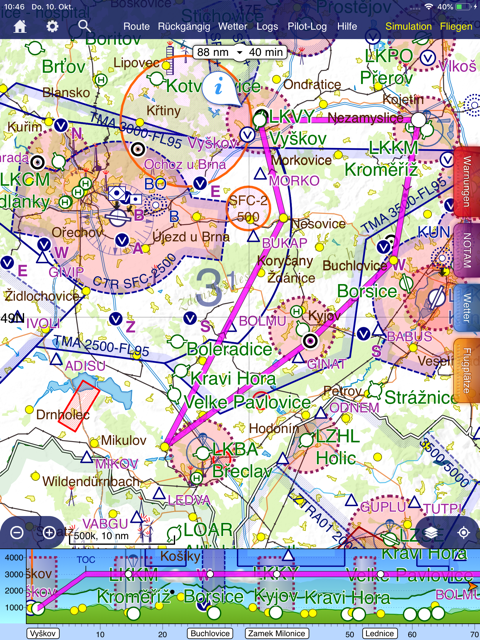Tap the blue info bubble marker
The height and width of the screenshot is (640, 480).
pyautogui.click(x=220, y=89)
